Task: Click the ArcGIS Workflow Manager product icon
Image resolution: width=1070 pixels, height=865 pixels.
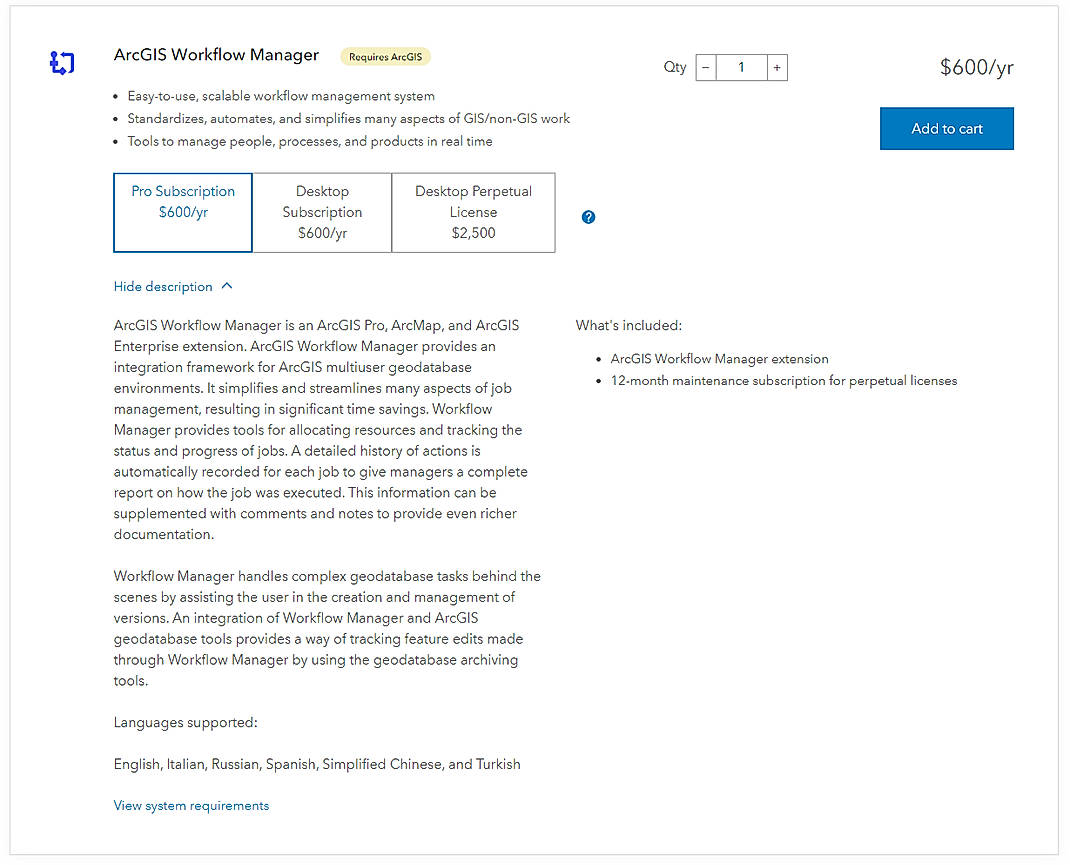Action: (x=62, y=63)
